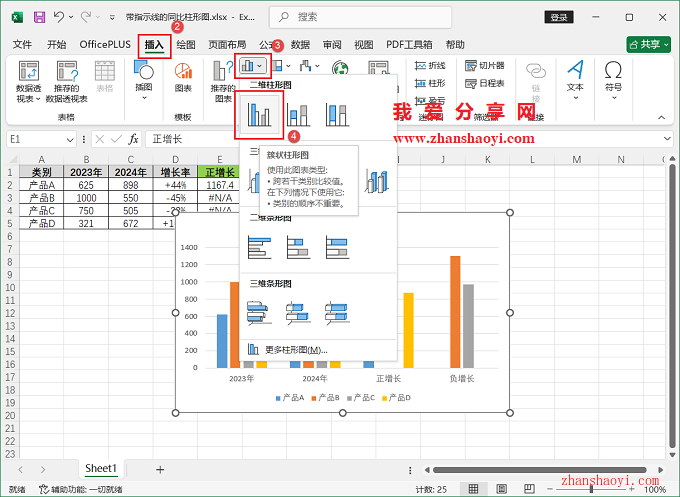The width and height of the screenshot is (680, 497).
Task: Switch to the 数据 ribbon tab
Action: [x=300, y=45]
